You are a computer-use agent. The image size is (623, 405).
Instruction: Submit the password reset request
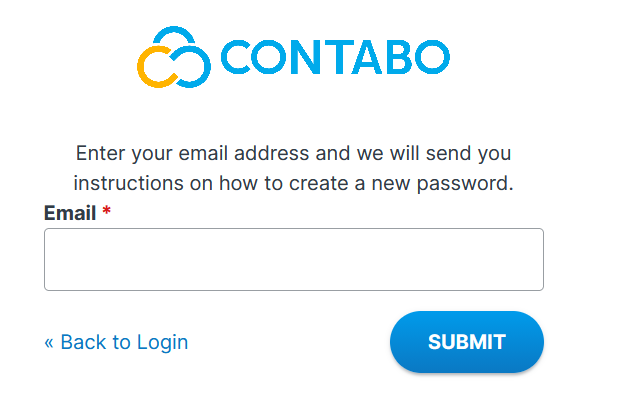466,342
